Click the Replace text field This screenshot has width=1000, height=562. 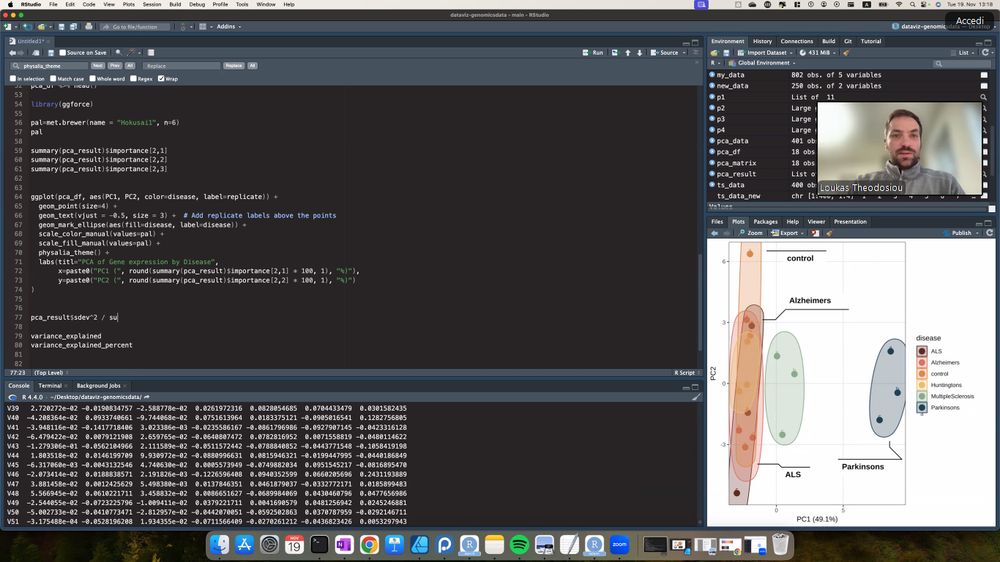[181, 65]
